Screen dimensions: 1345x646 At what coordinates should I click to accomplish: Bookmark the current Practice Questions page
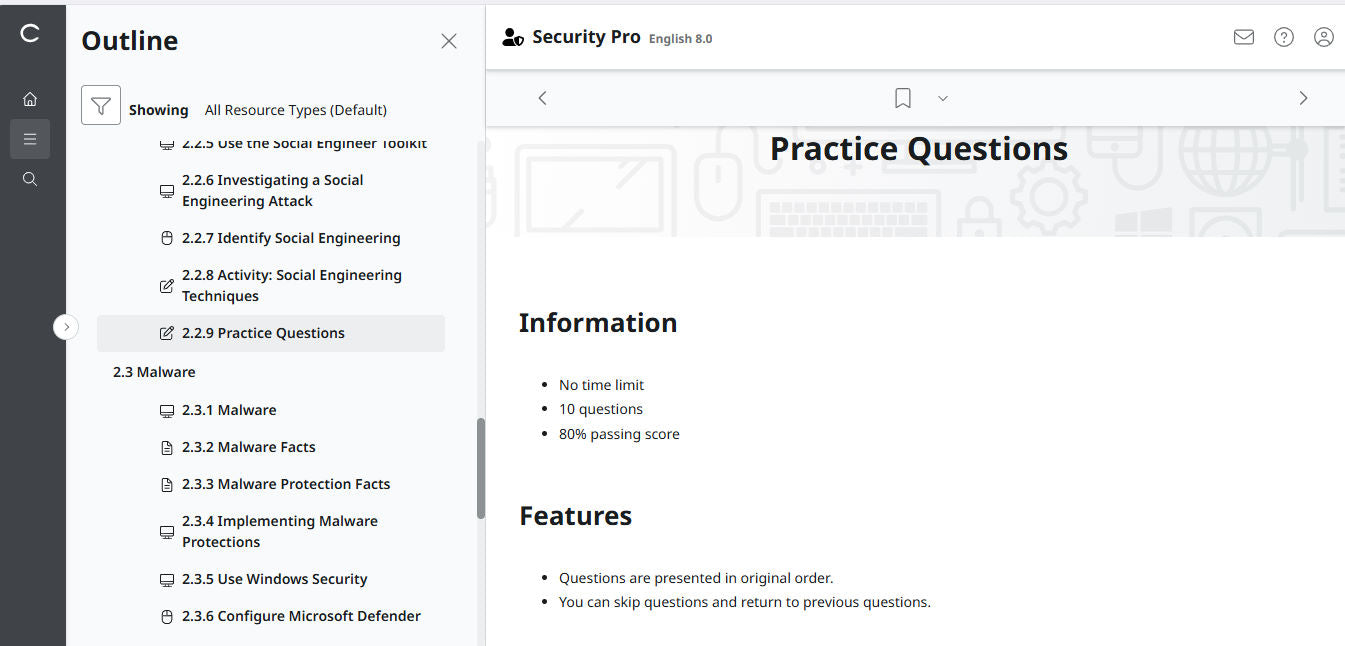click(902, 97)
